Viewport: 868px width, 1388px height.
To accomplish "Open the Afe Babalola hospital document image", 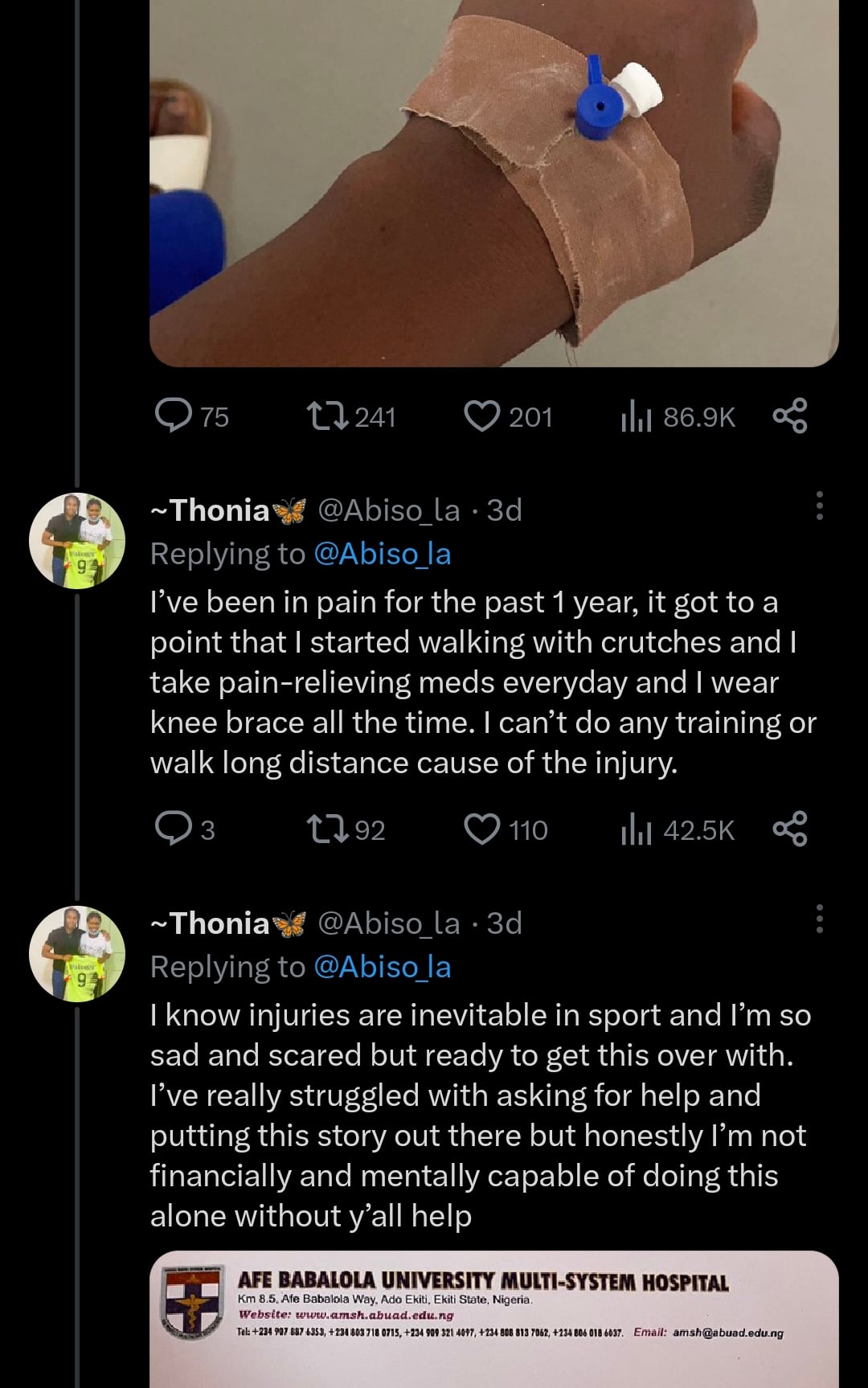I will point(493,1318).
